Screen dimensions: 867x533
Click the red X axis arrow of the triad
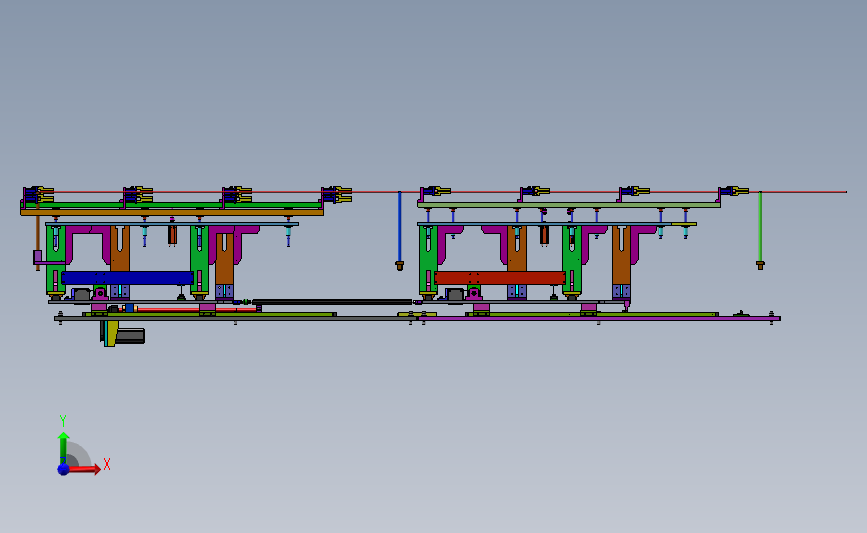coord(83,469)
